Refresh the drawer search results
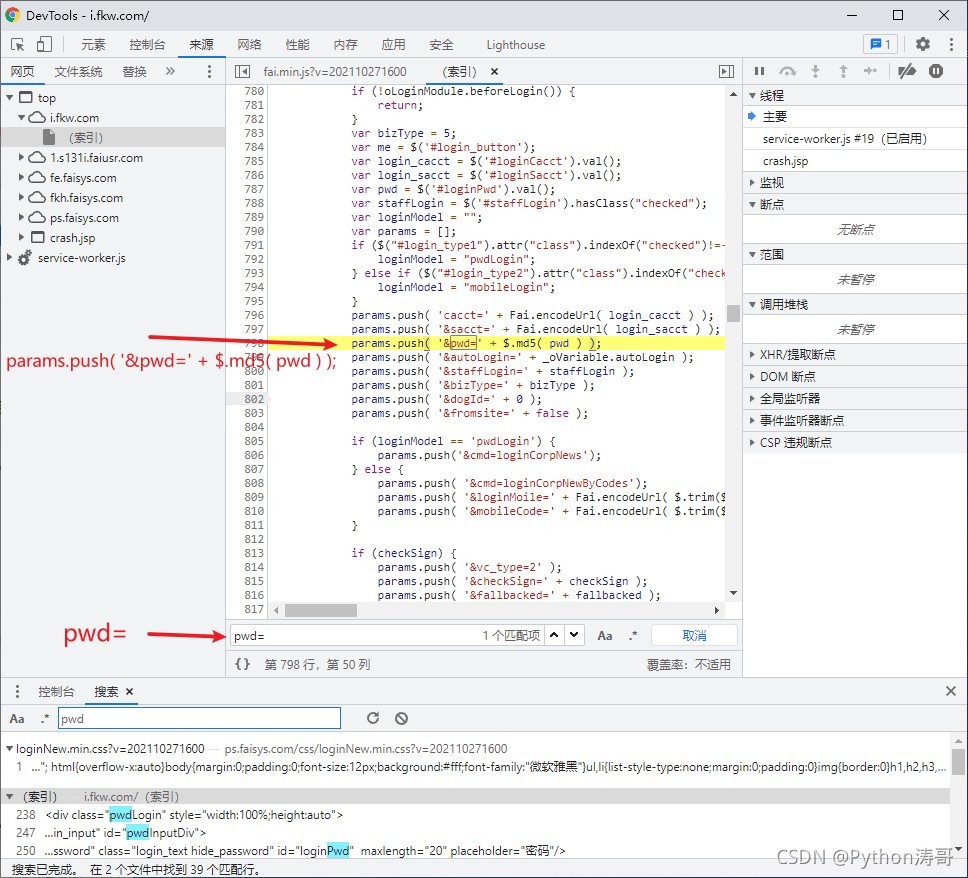Viewport: 968px width, 878px height. tap(373, 718)
